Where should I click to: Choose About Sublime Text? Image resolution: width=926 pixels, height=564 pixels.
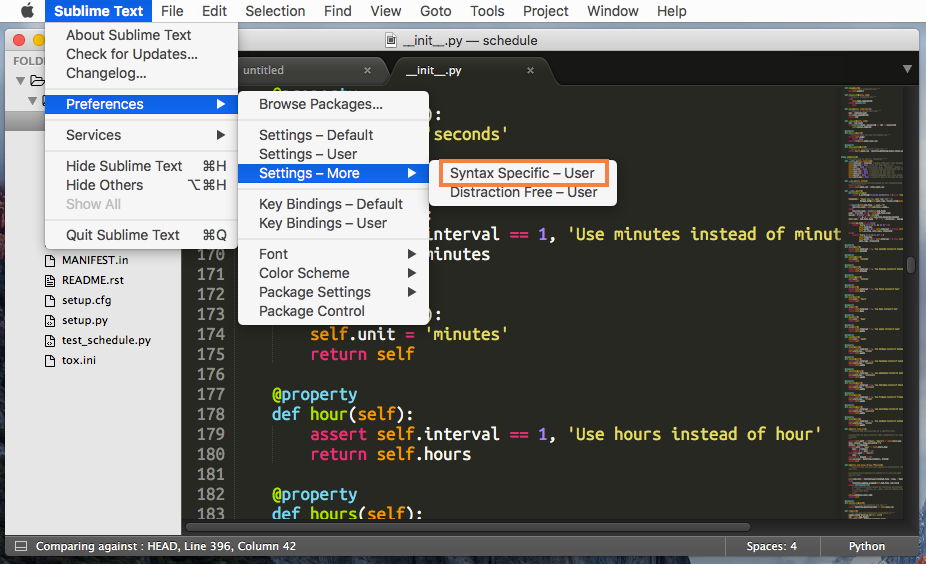coord(141,35)
